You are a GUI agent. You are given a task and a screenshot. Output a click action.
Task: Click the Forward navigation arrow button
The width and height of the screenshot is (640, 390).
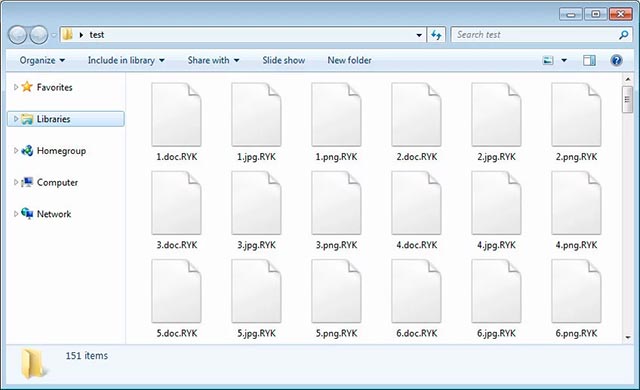[x=39, y=35]
